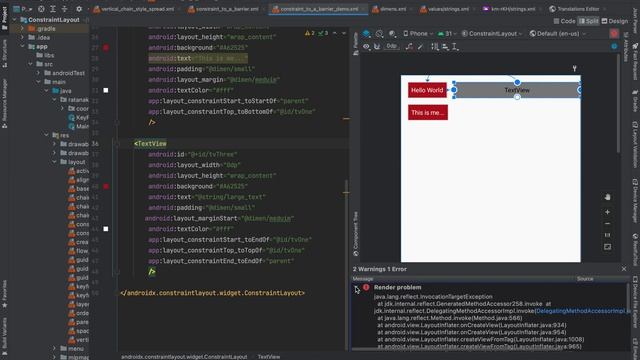Open the Phone device dropdown
640x360 pixels.
tap(418, 33)
